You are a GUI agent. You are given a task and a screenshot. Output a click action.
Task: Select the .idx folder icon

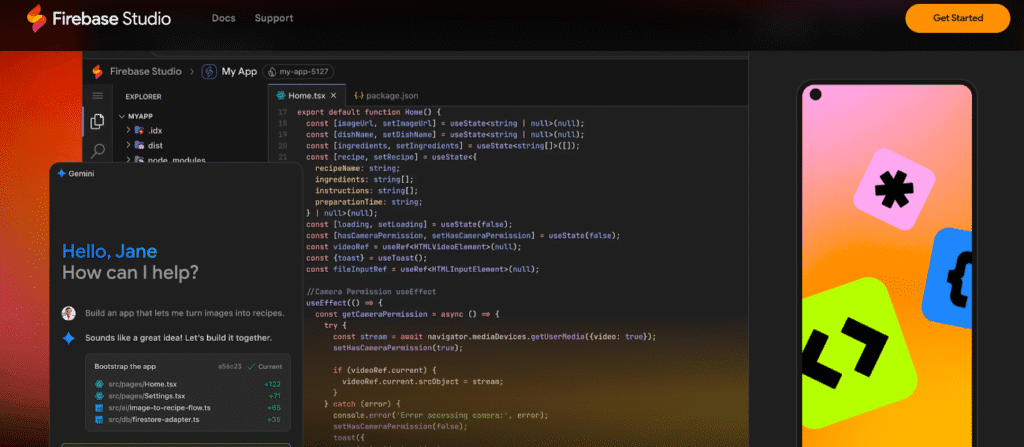[139, 130]
